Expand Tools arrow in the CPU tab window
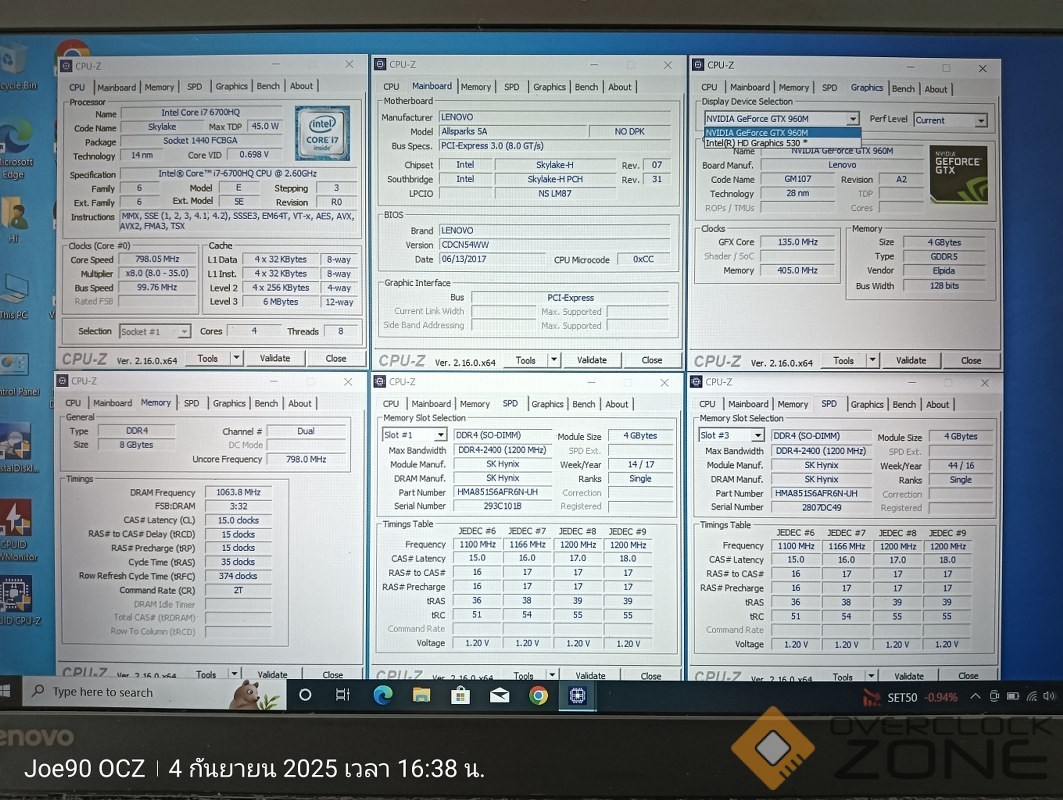This screenshot has height=800, width=1063. pos(236,358)
